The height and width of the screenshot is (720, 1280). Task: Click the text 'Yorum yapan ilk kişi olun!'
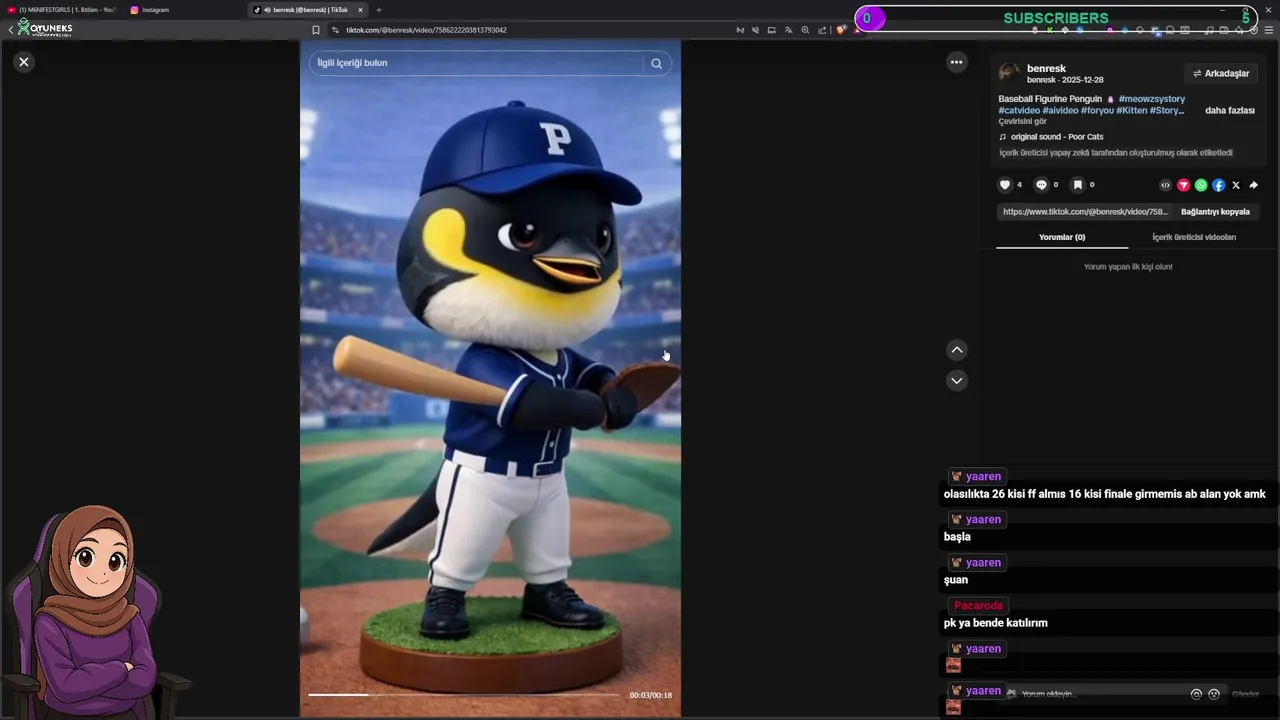[1128, 267]
